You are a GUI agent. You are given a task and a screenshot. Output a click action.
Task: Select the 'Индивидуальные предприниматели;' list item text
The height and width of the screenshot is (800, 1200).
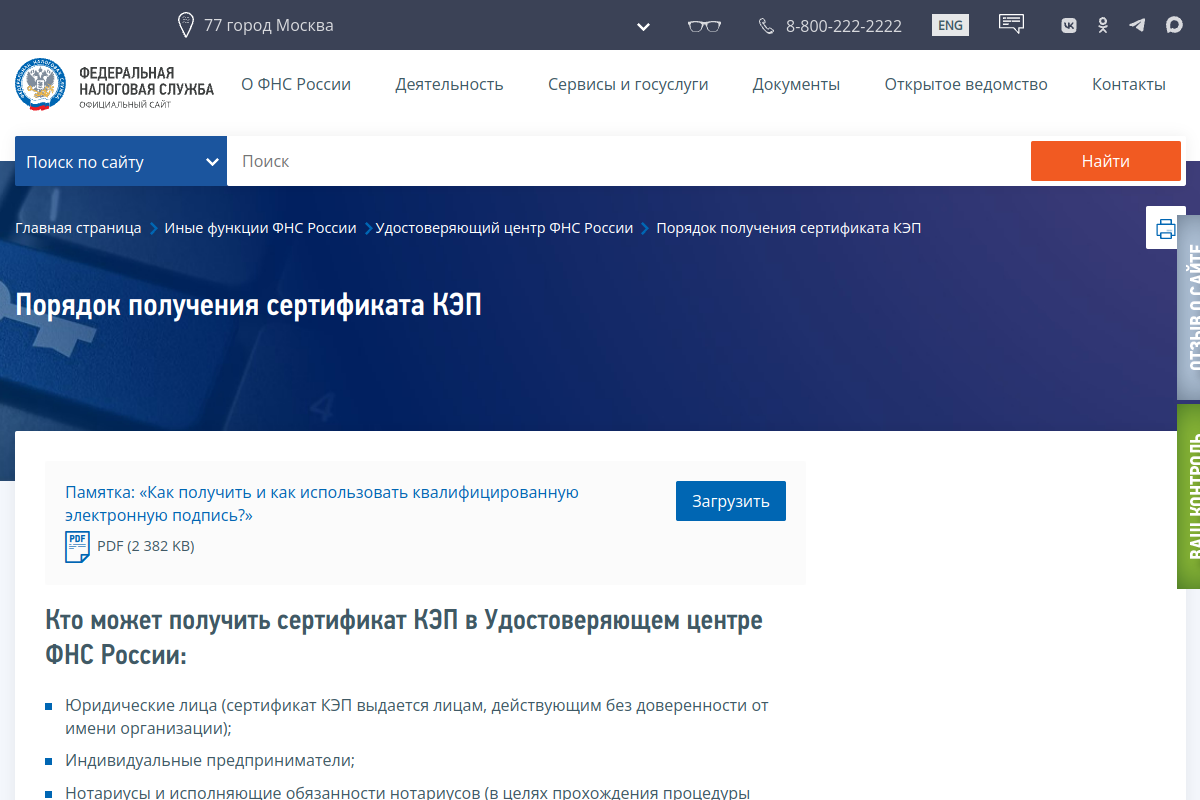[210, 760]
